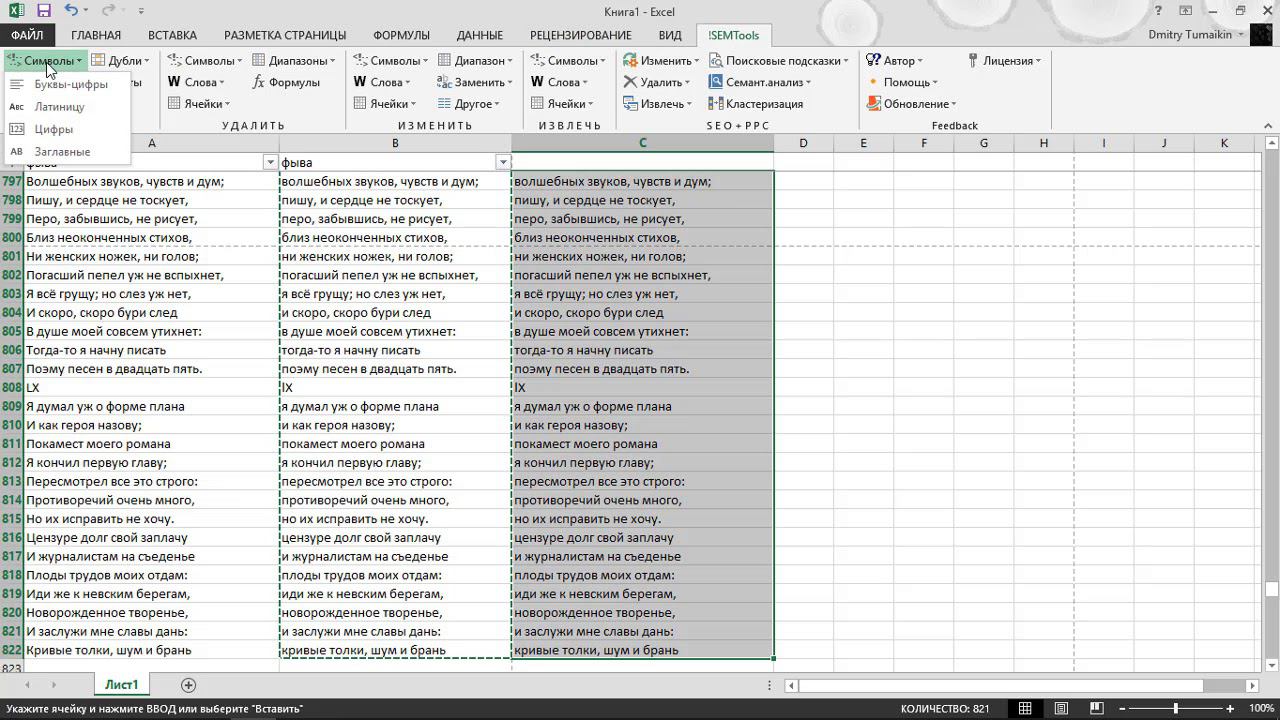The image size is (1280, 720).
Task: Open the Поисковые подсказки dropdown
Action: pos(779,61)
